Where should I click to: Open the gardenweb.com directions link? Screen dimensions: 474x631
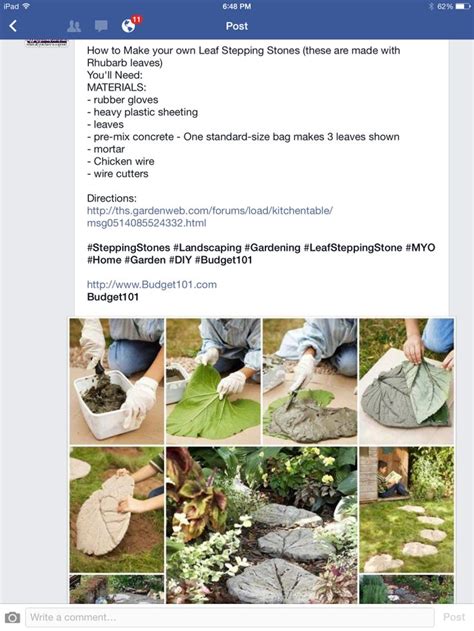[210, 217]
